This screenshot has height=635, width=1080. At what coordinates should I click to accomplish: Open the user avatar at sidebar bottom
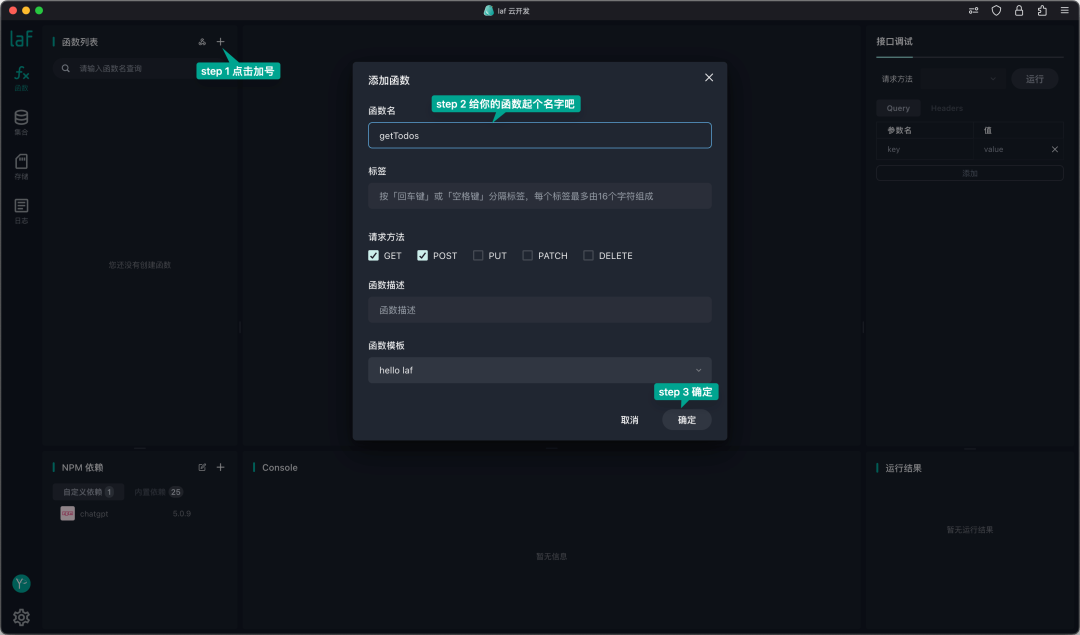click(x=21, y=583)
